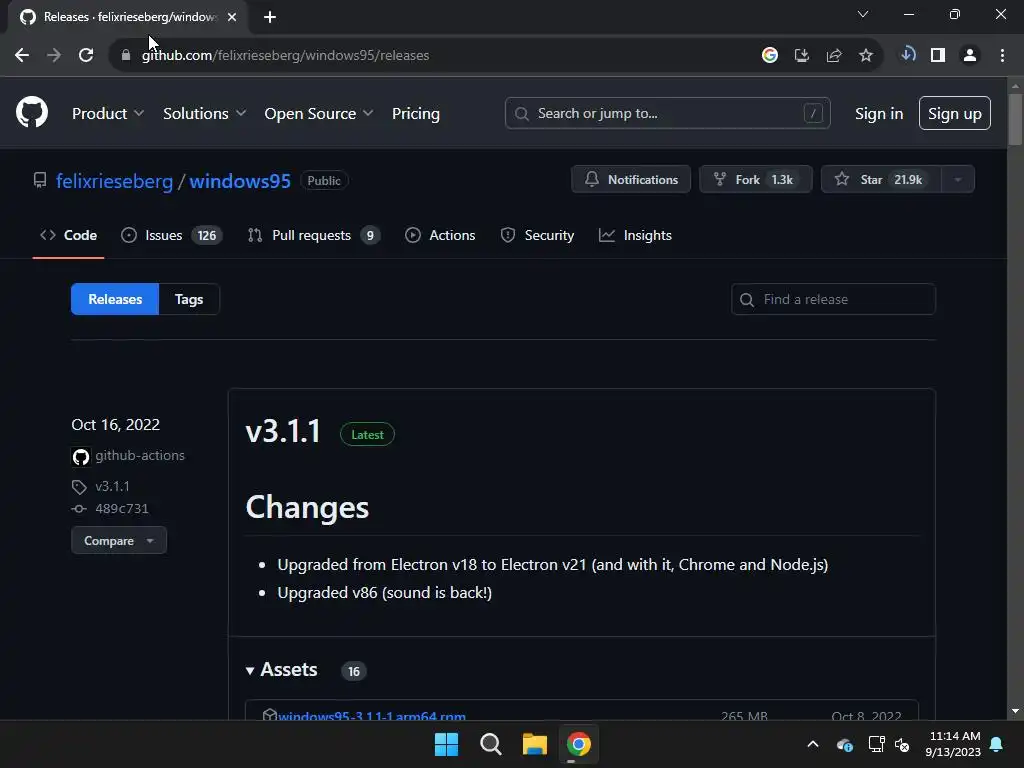The image size is (1024, 768).
Task: Open the Compare dropdown
Action: (119, 541)
